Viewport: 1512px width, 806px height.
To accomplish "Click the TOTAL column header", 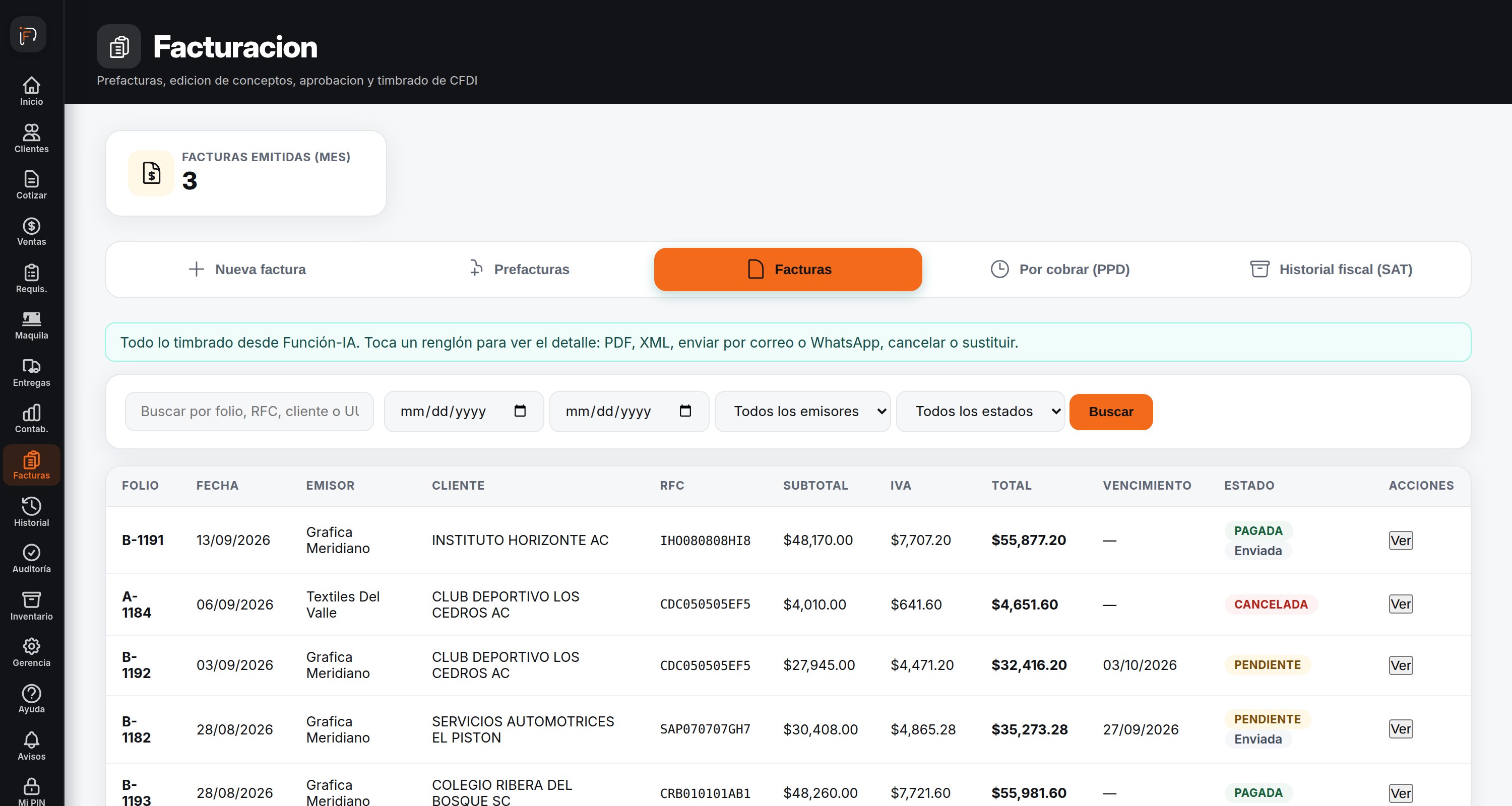I will [1012, 485].
